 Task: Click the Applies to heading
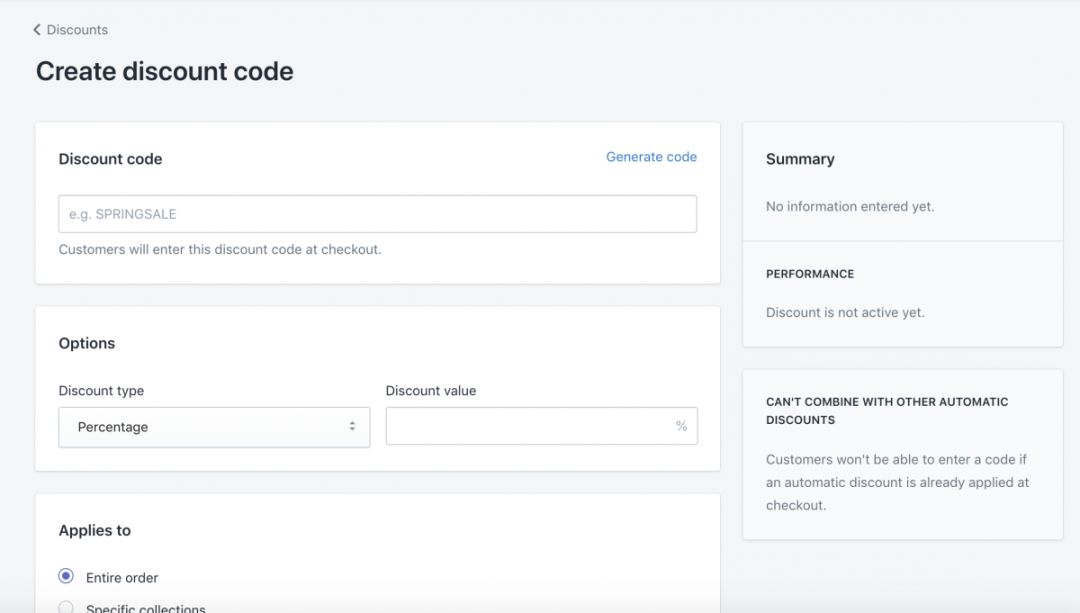click(x=96, y=530)
